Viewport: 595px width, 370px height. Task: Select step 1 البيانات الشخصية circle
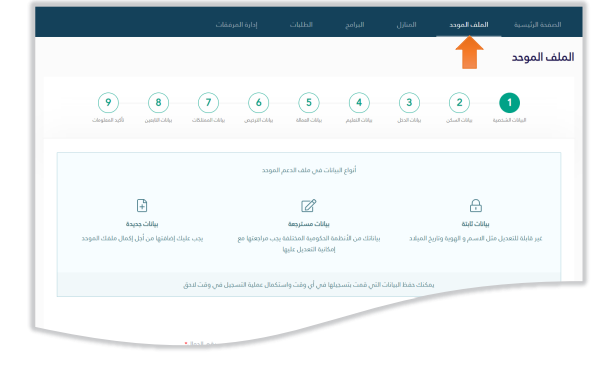coord(509,102)
